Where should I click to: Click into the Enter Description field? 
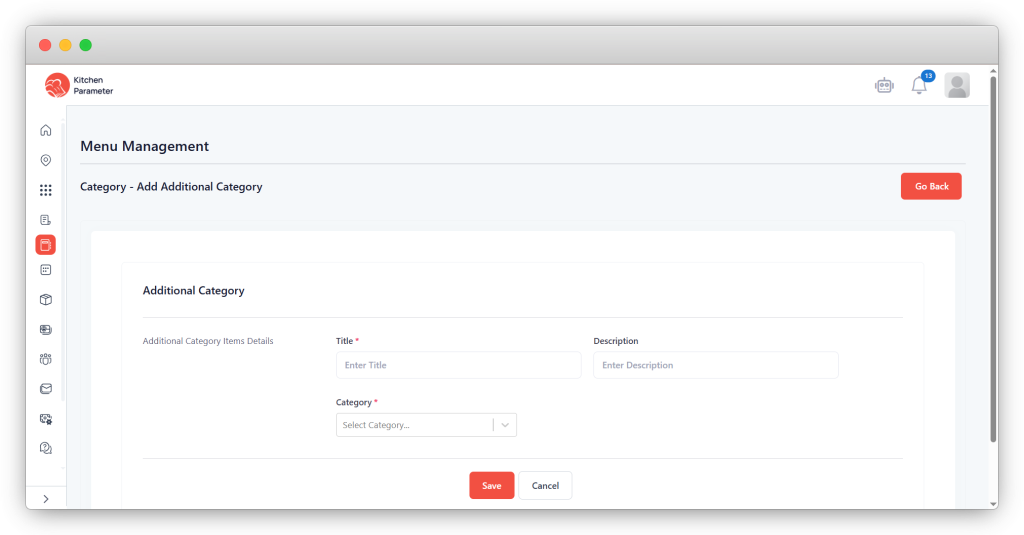(715, 365)
